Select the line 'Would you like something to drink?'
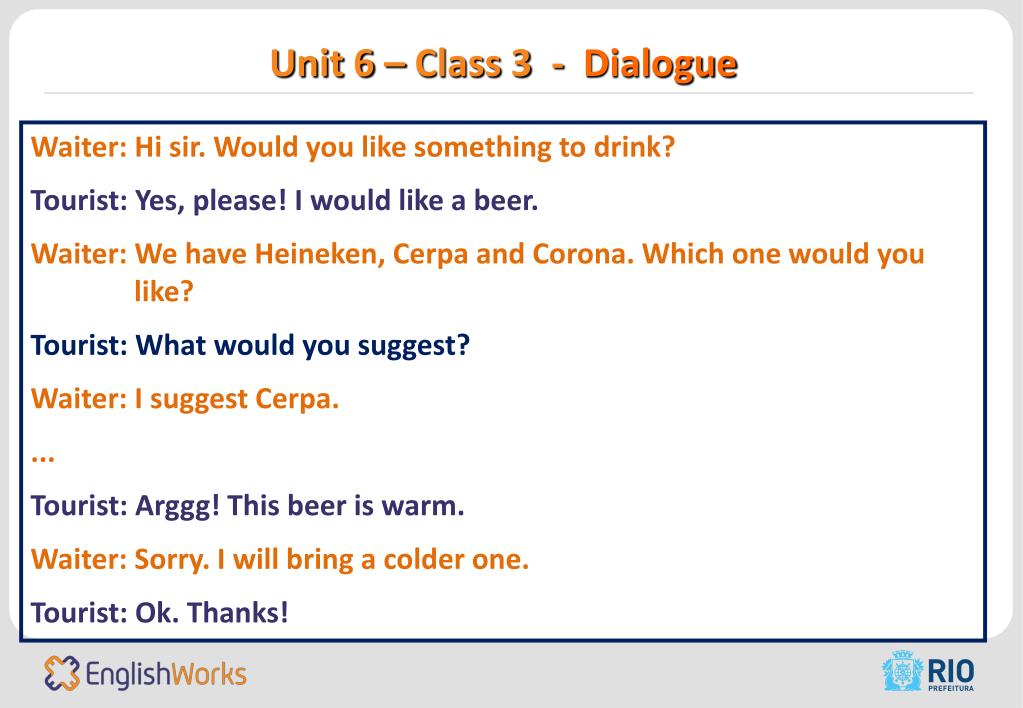1023x708 pixels. 444,147
